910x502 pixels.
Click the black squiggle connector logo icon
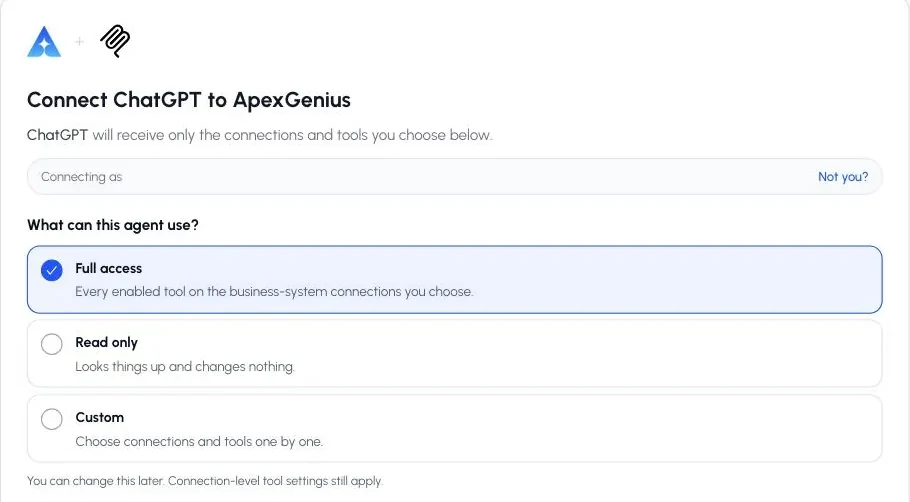[115, 41]
